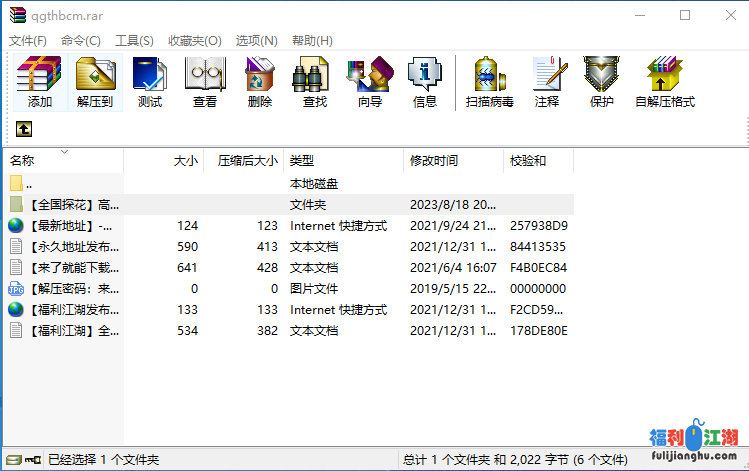The image size is (749, 471).
Task: Go up one level arrow button
Action: (23, 129)
